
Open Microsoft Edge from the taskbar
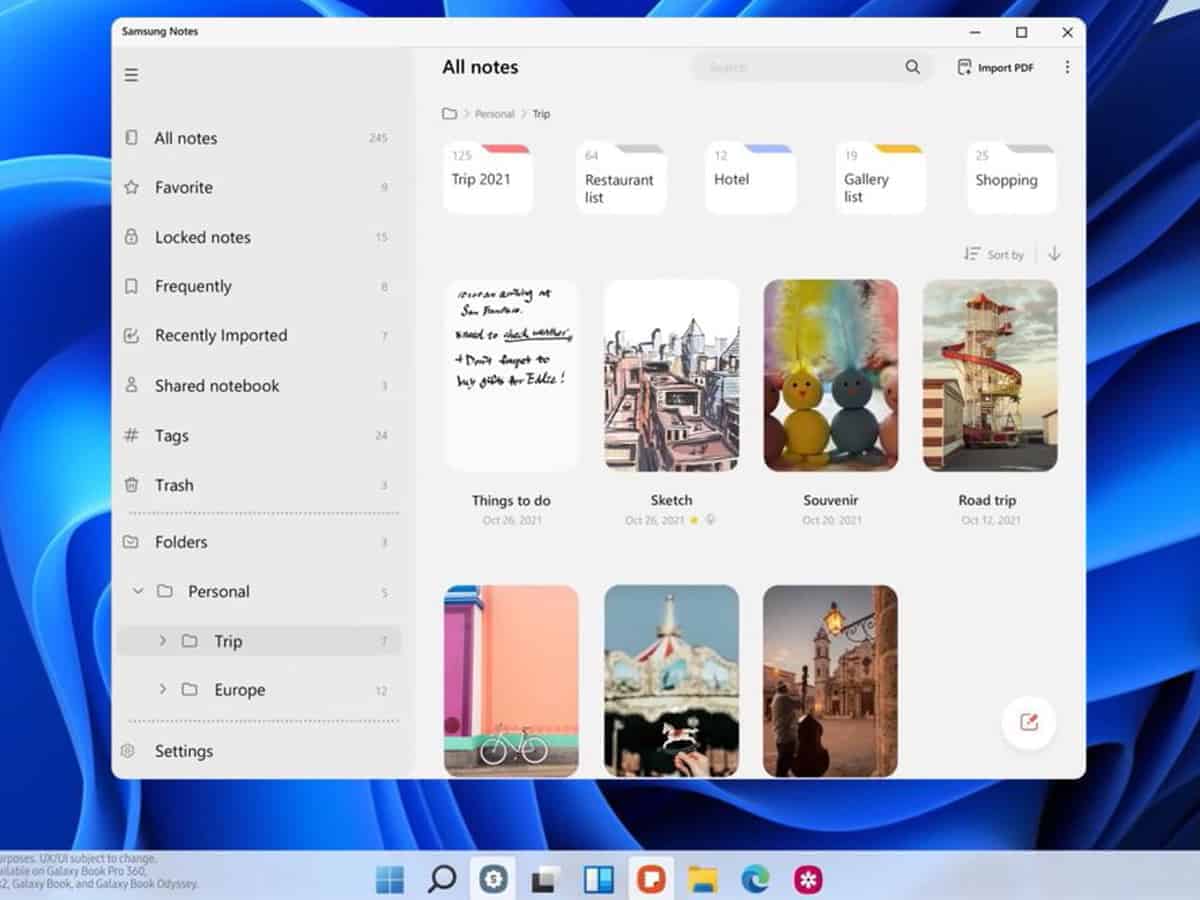[755, 879]
